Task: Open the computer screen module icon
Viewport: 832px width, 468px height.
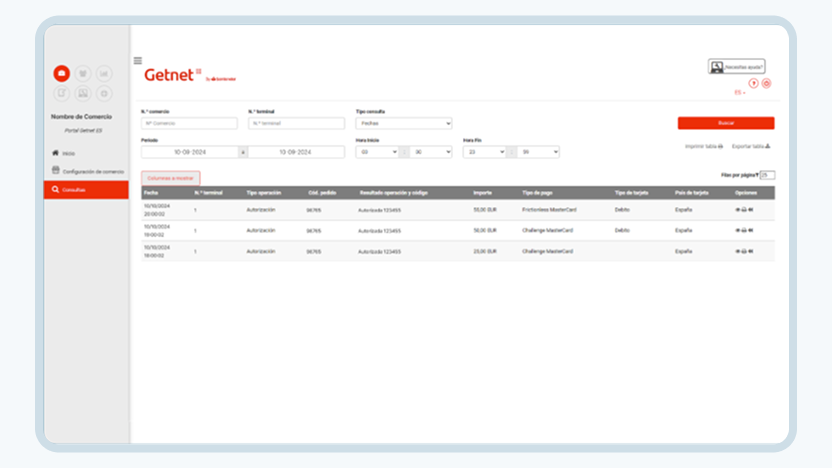Action: tap(83, 93)
